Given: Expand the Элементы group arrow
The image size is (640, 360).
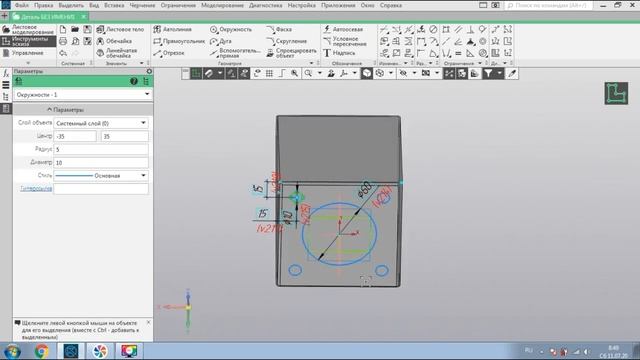Looking at the screenshot, I should (x=142, y=64).
